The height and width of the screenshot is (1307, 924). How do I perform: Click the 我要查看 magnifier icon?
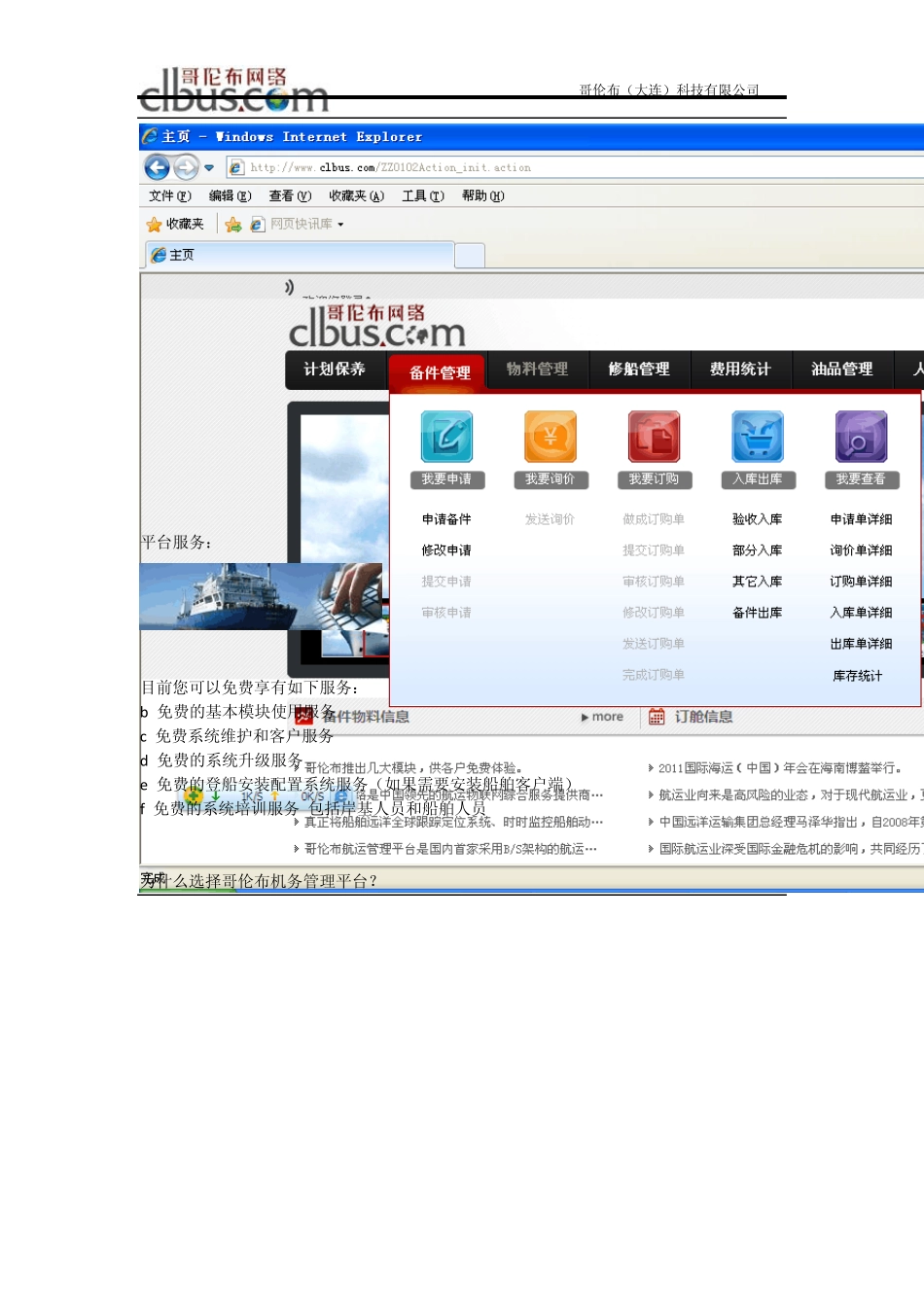(862, 437)
